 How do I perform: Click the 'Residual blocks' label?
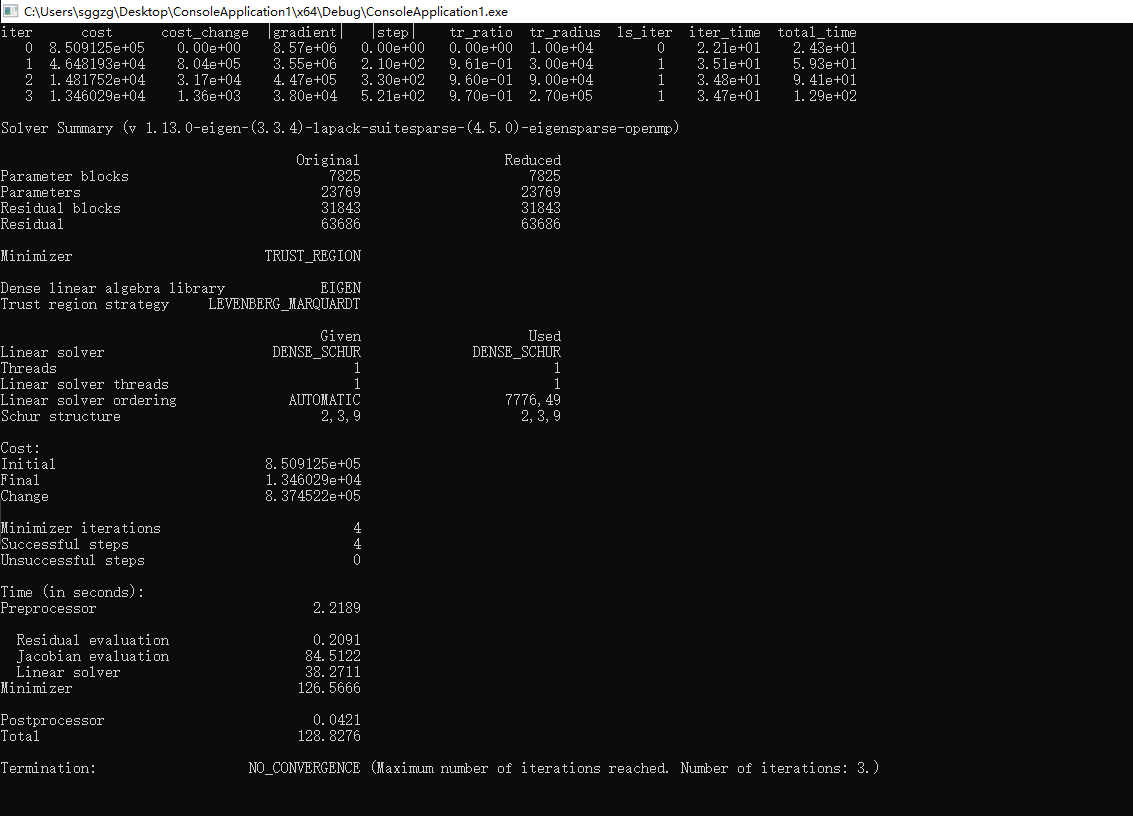pos(61,208)
